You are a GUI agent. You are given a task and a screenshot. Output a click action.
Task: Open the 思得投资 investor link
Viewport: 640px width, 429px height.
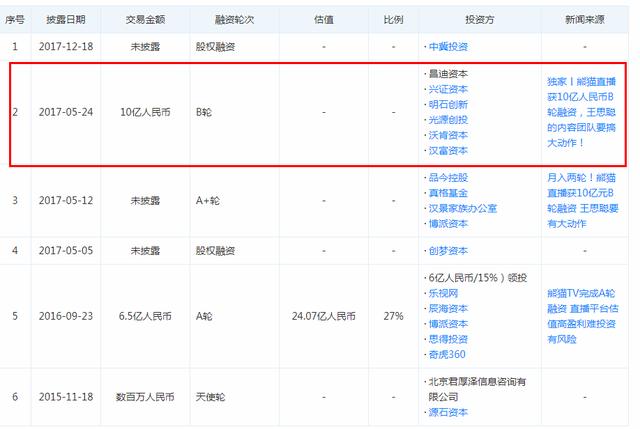pos(448,339)
